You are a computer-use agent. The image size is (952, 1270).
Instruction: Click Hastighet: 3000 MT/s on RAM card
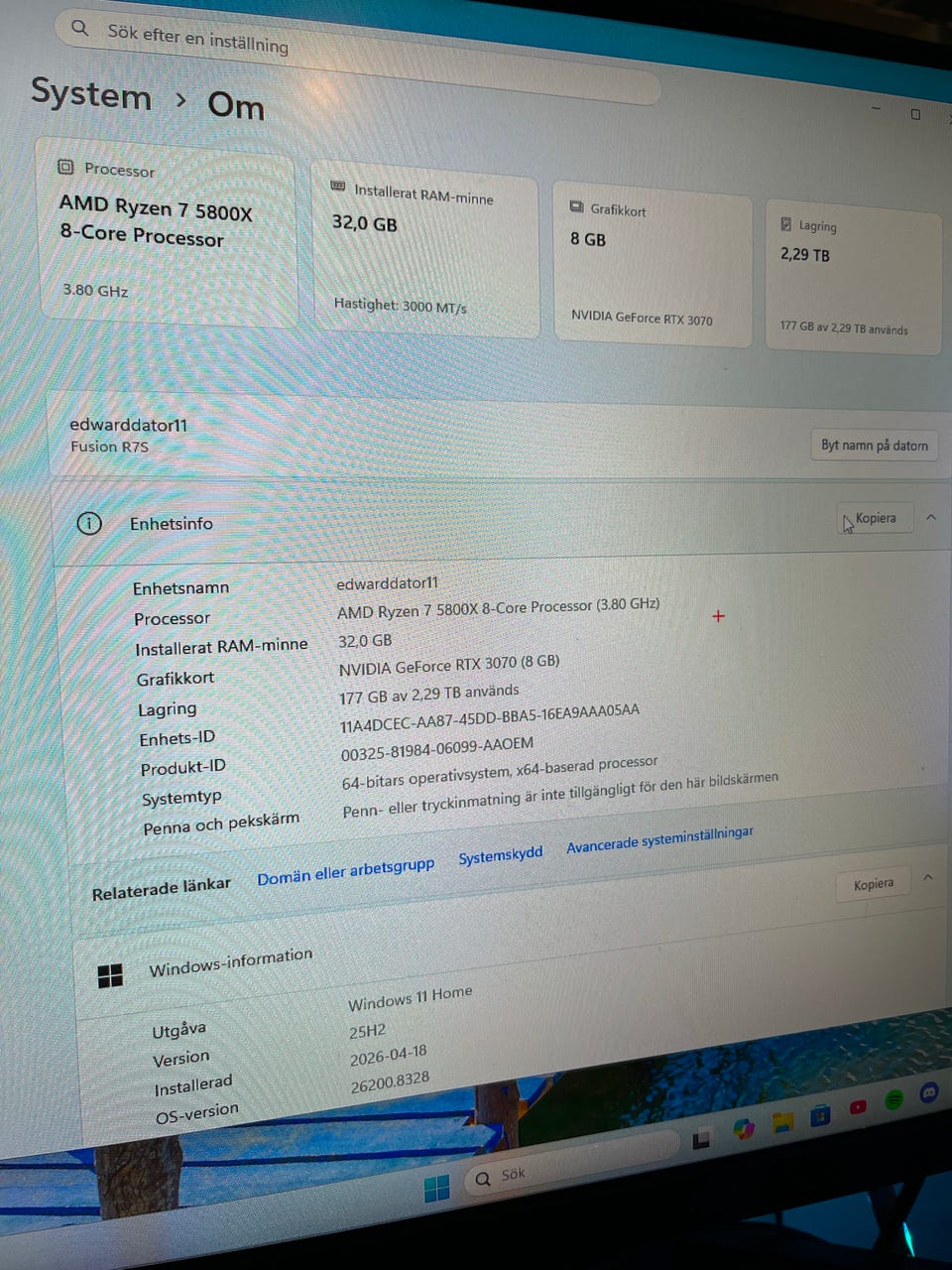coord(400,306)
